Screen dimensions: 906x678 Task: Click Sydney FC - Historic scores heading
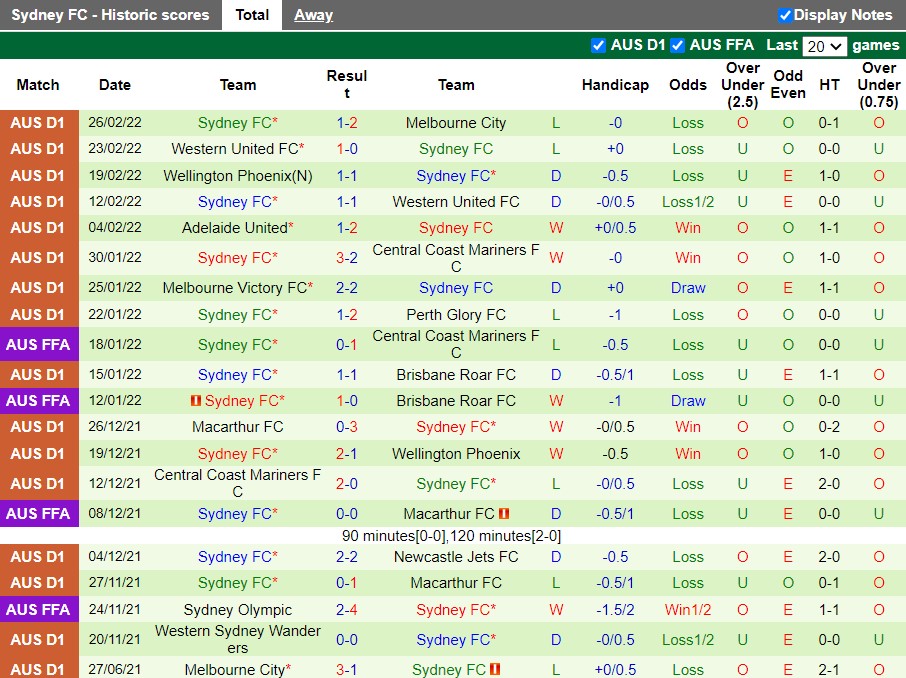(x=110, y=15)
